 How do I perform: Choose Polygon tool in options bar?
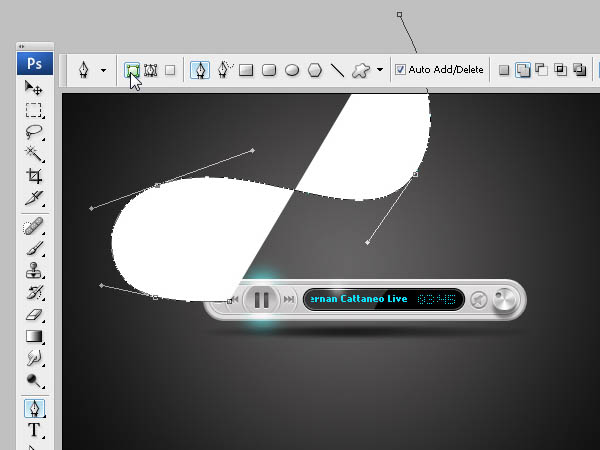pyautogui.click(x=315, y=70)
